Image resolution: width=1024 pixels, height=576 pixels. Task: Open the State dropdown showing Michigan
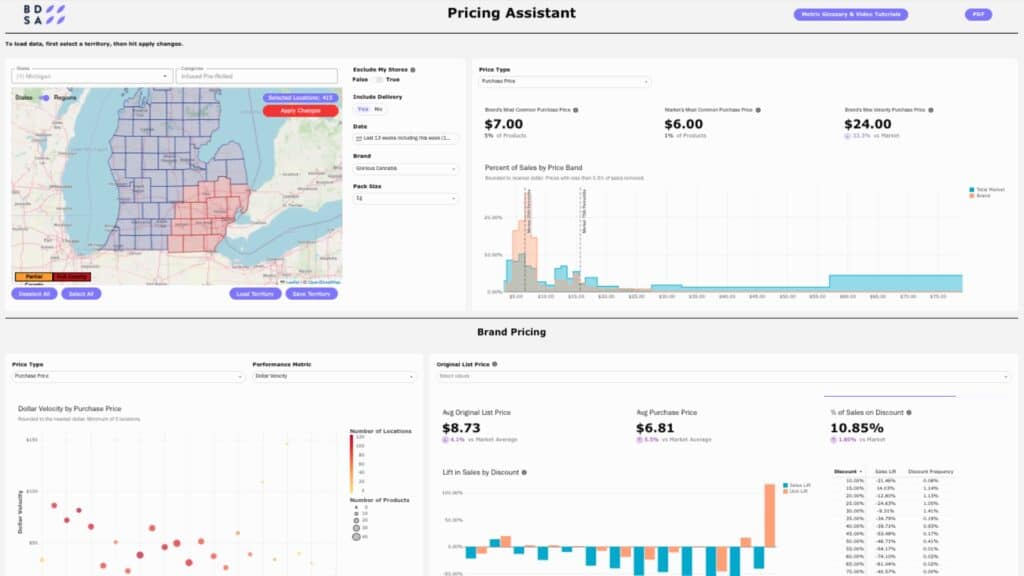point(90,75)
